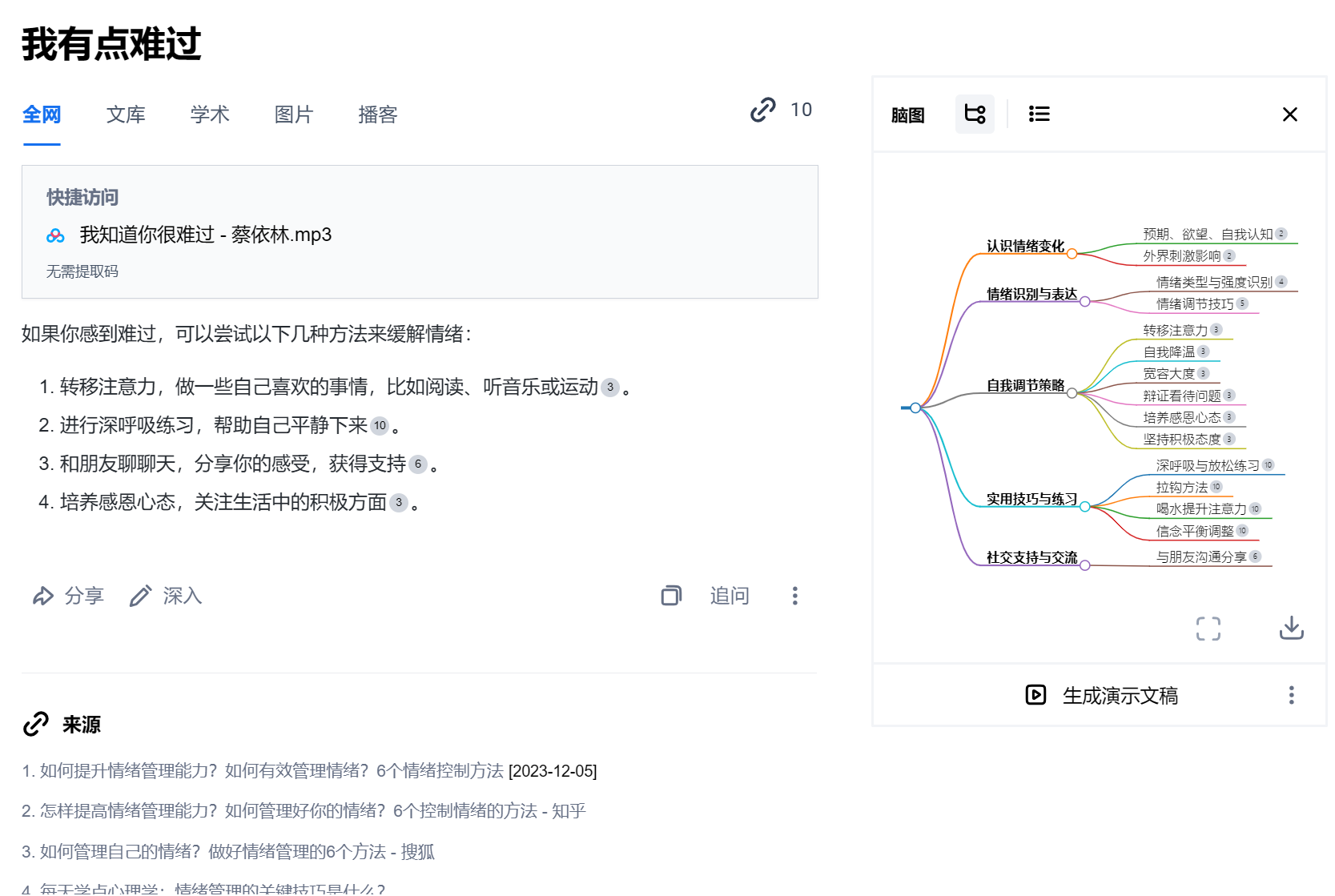Open more options beside 生成演示文稿
Image resolution: width=1335 pixels, height=896 pixels.
(x=1291, y=695)
